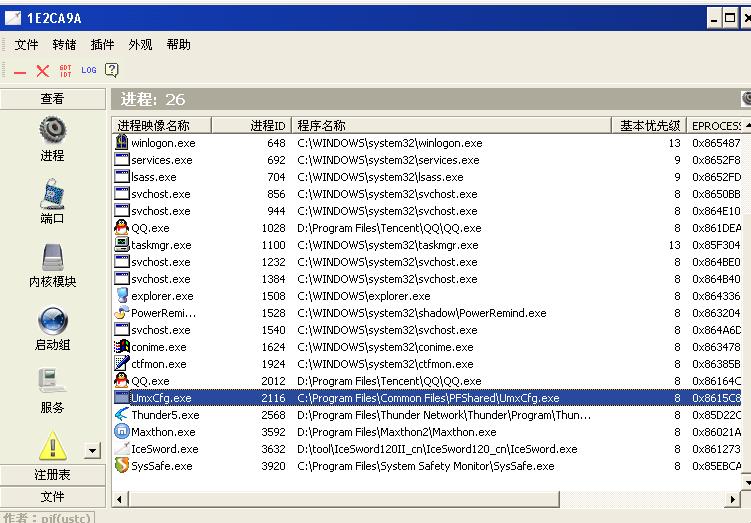Click the Thunder5.exe bird icon

click(122, 415)
